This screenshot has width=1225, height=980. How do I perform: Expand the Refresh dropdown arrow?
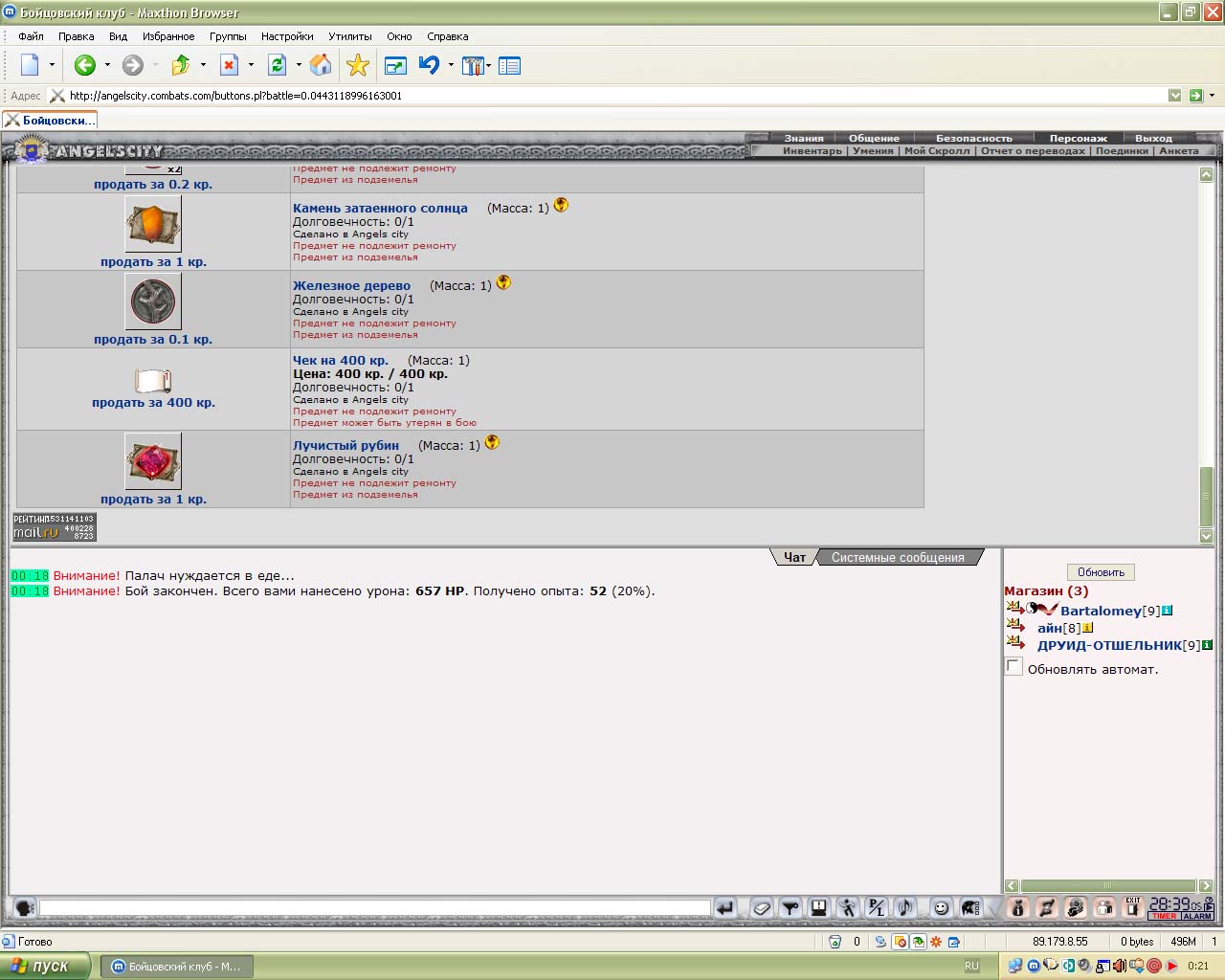299,65
